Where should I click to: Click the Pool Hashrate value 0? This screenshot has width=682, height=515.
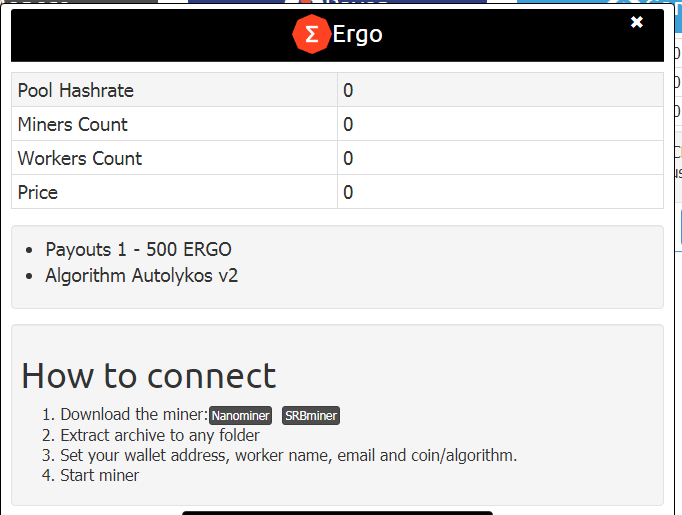(x=348, y=90)
